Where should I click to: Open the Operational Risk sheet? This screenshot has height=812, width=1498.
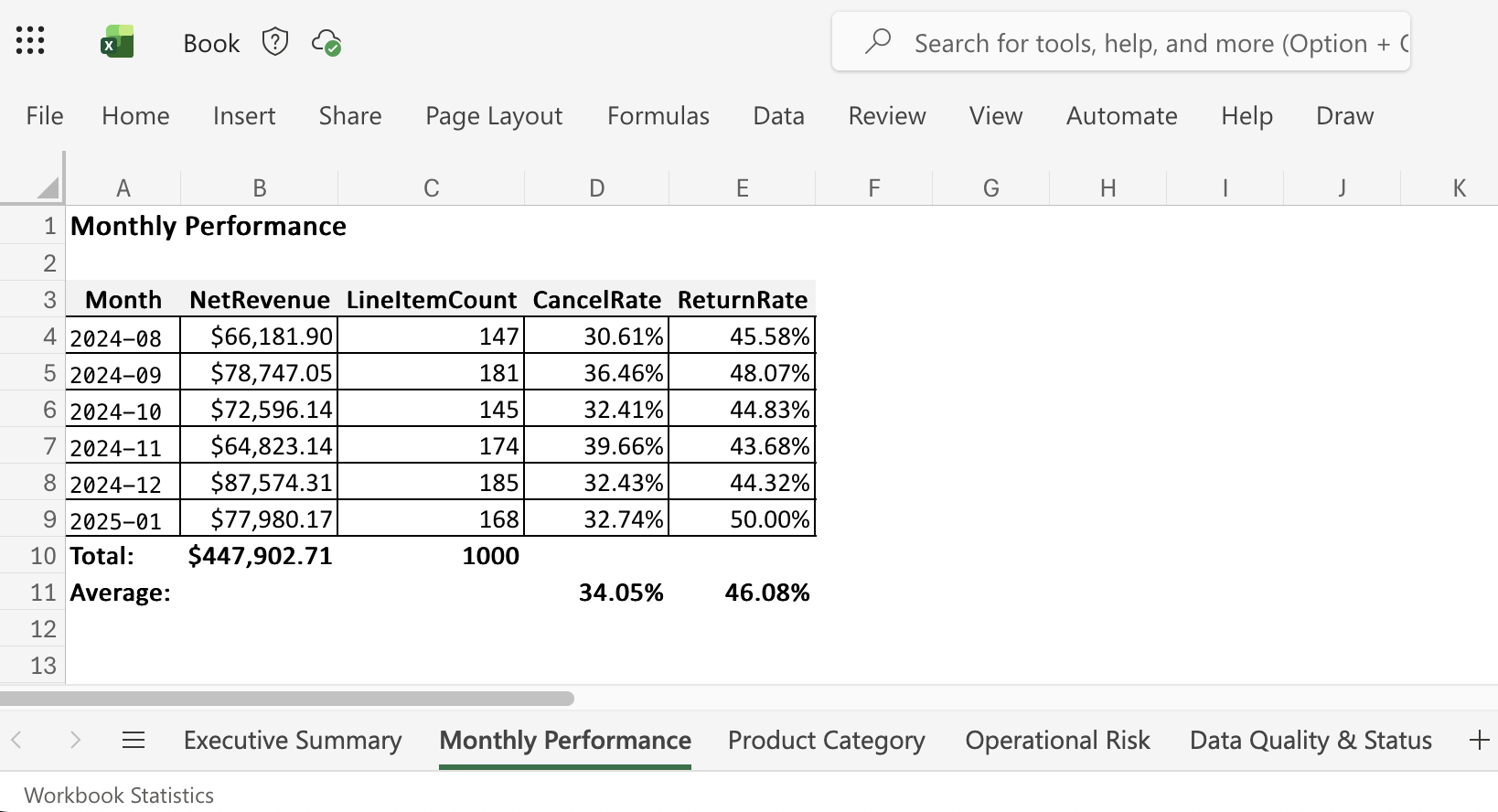pos(1058,740)
